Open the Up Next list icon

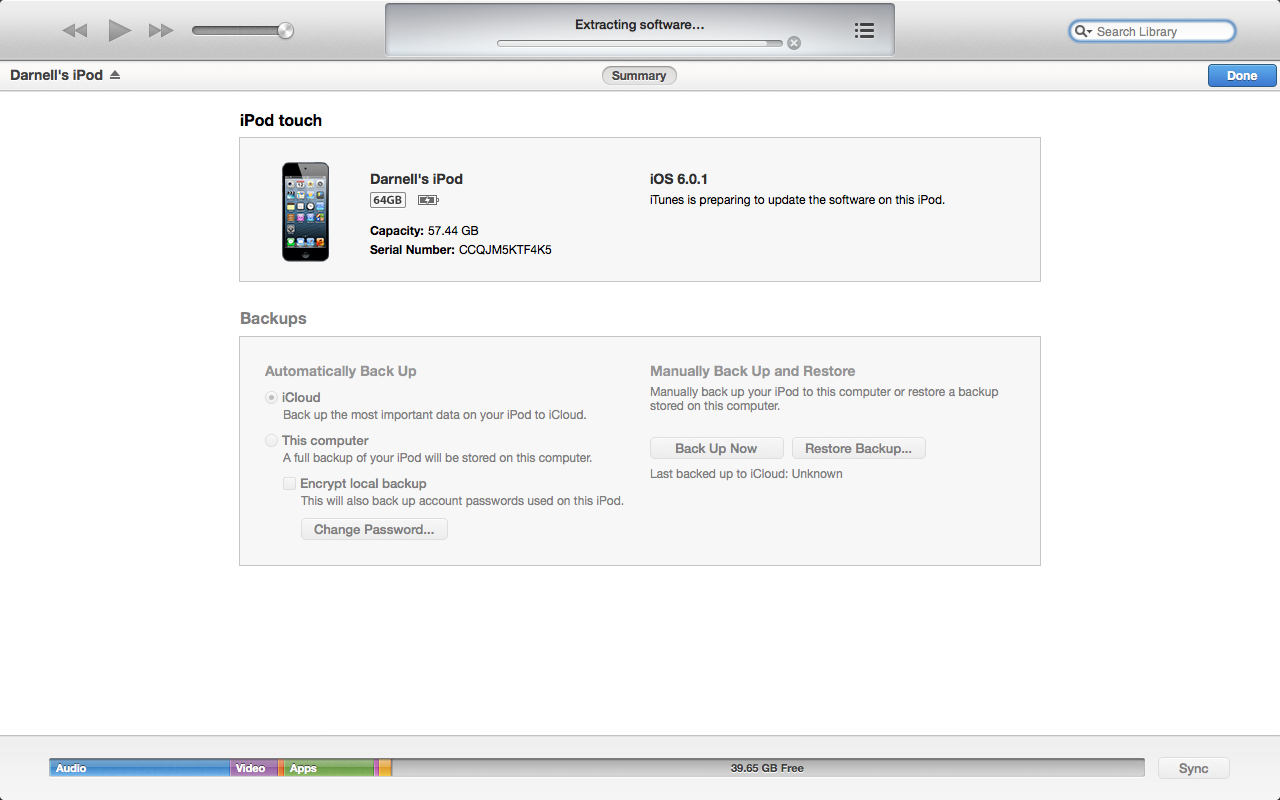click(x=865, y=31)
